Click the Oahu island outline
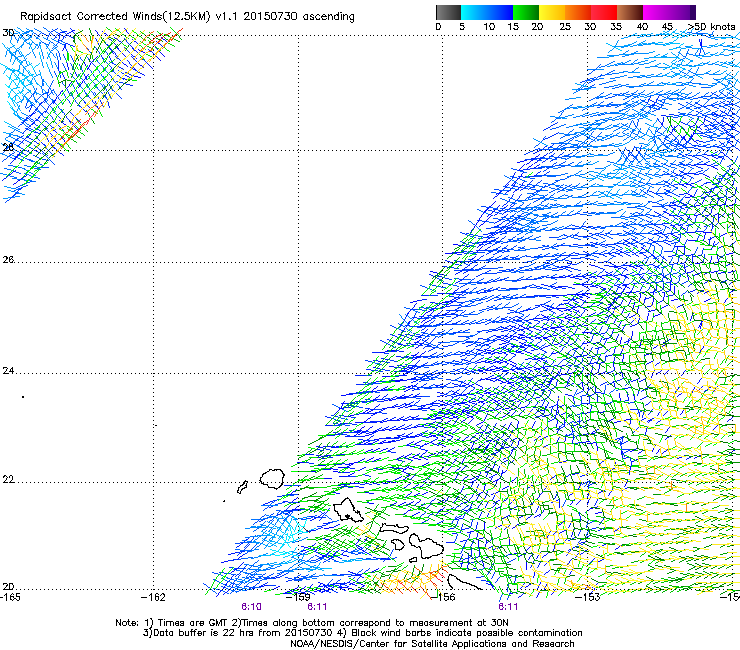740x650 pixels. tap(348, 510)
